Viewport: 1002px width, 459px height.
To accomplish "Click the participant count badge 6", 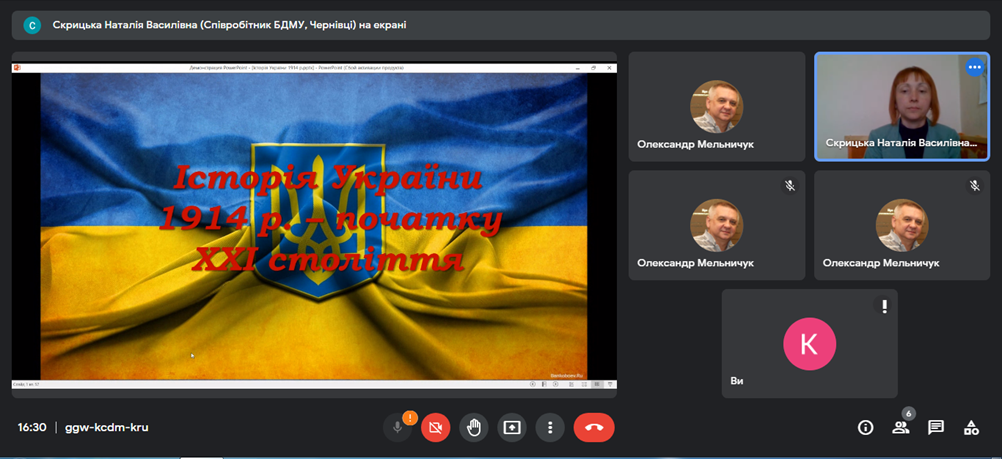I will 909,414.
